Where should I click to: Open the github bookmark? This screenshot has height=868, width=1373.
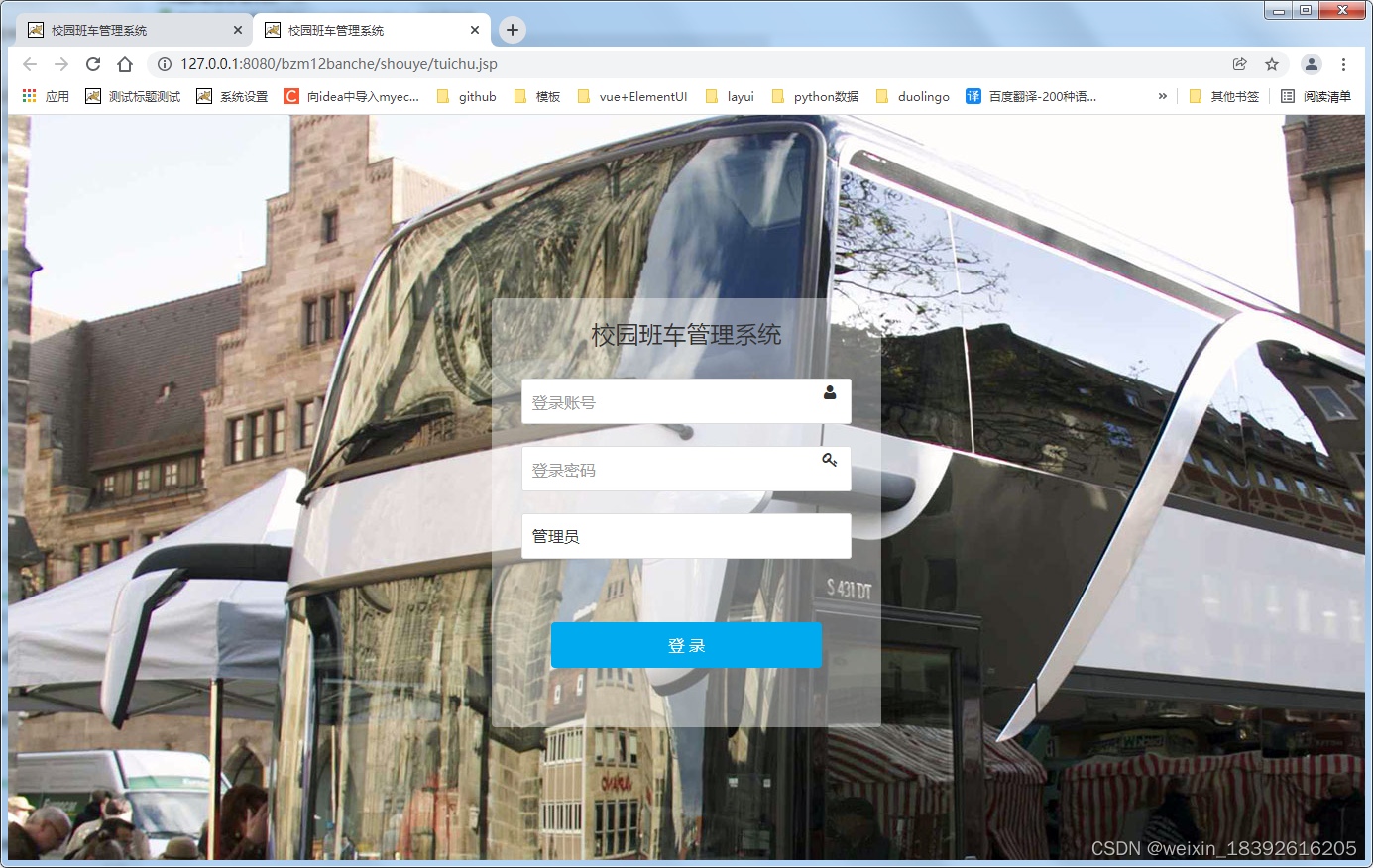point(476,96)
